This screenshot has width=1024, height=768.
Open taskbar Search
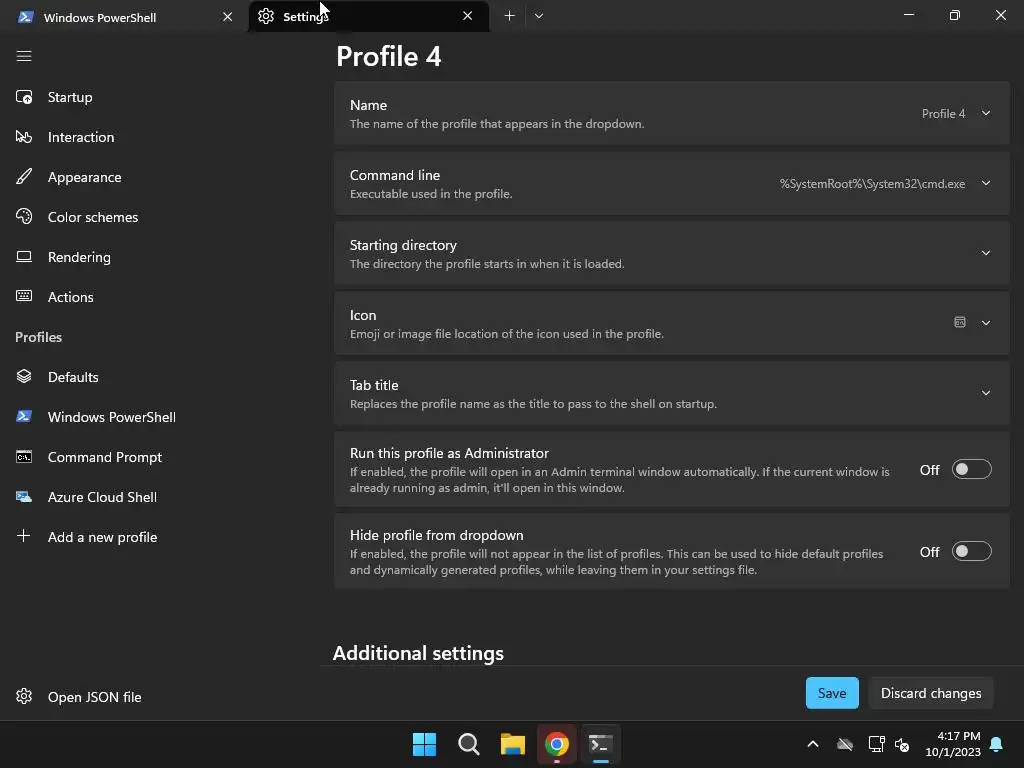[469, 744]
